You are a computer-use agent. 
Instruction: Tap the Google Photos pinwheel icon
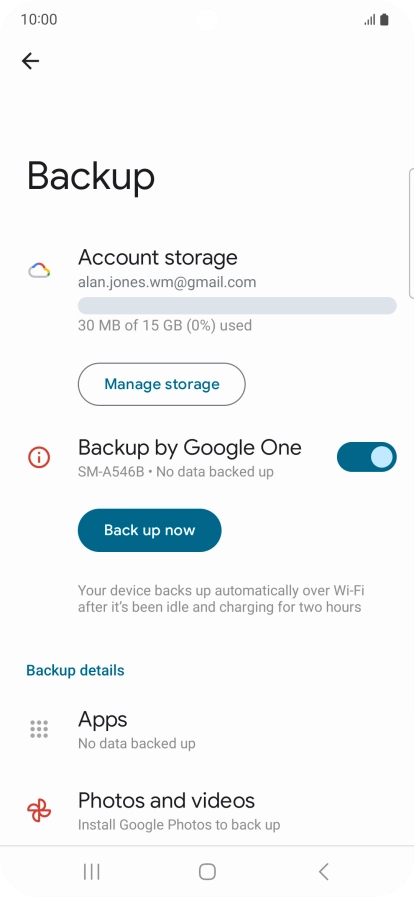[x=39, y=810]
